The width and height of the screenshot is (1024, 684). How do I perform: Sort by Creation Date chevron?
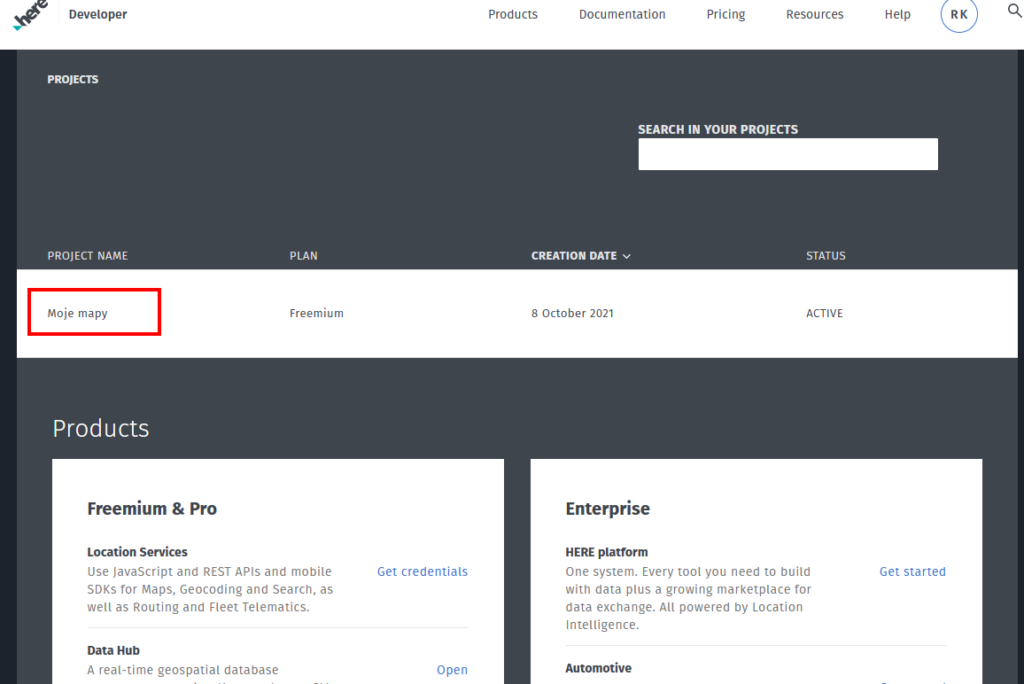(x=627, y=257)
